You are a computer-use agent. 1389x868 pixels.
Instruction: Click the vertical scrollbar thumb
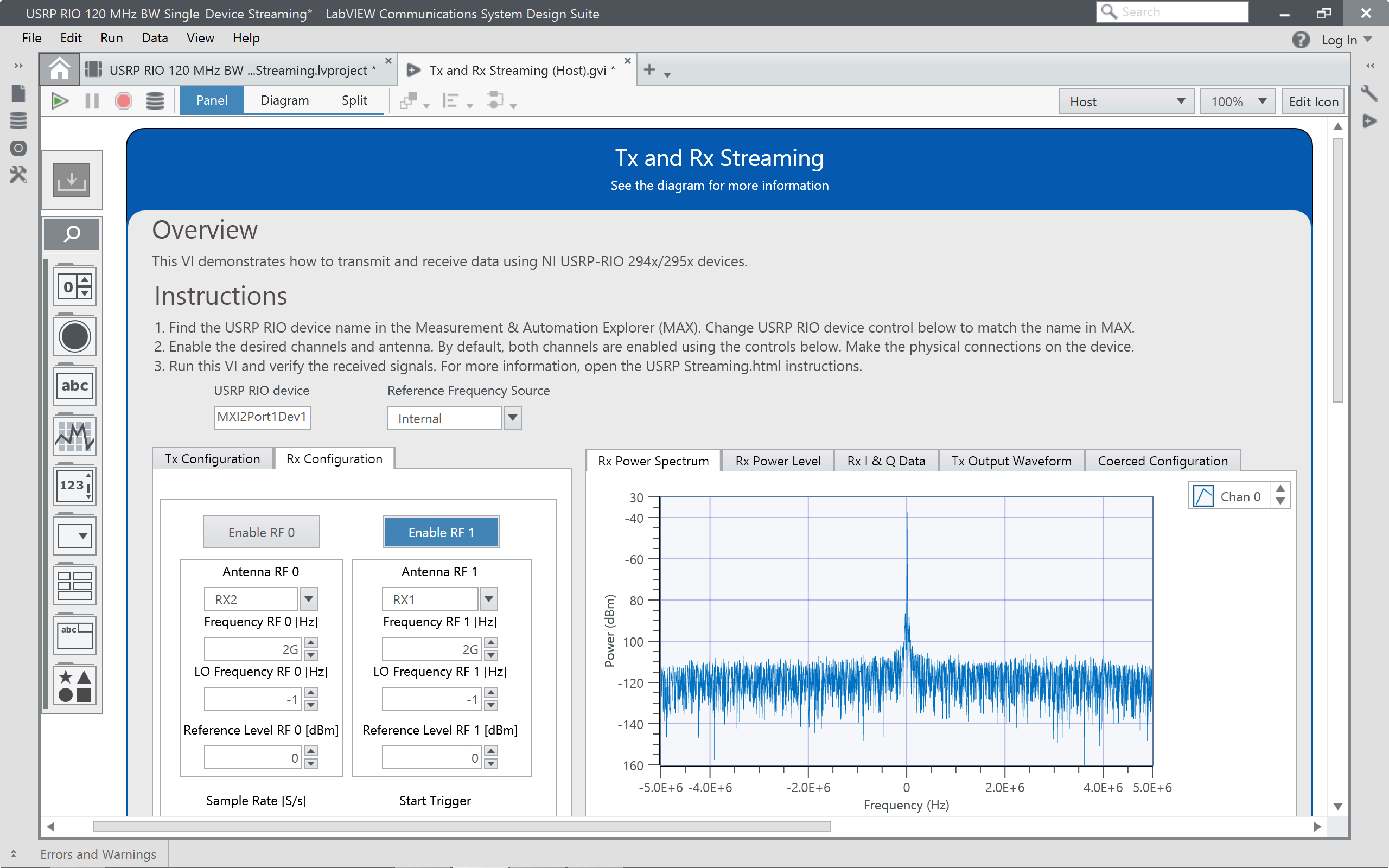[1338, 270]
